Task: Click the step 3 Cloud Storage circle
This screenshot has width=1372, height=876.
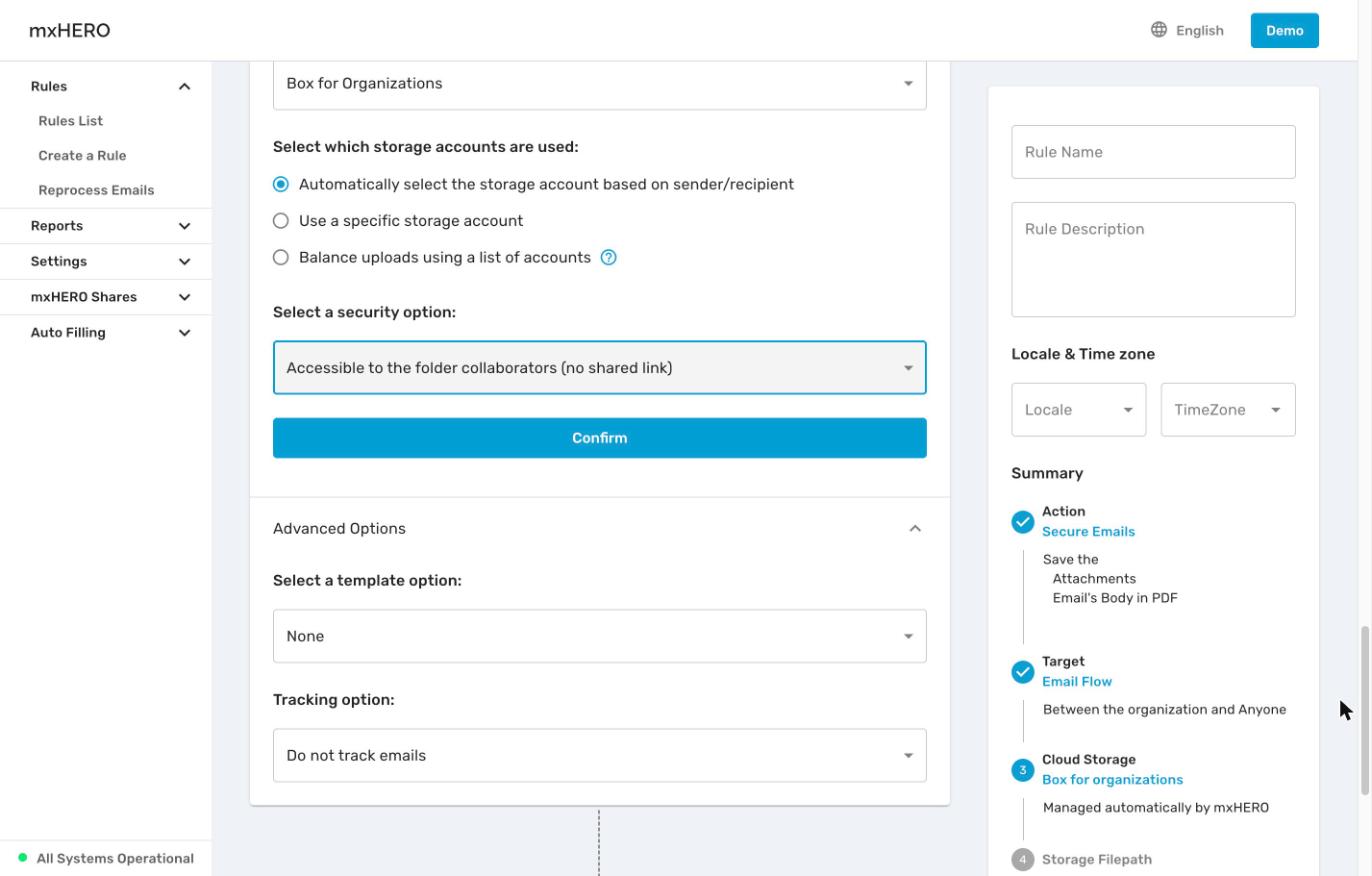Action: [1022, 770]
